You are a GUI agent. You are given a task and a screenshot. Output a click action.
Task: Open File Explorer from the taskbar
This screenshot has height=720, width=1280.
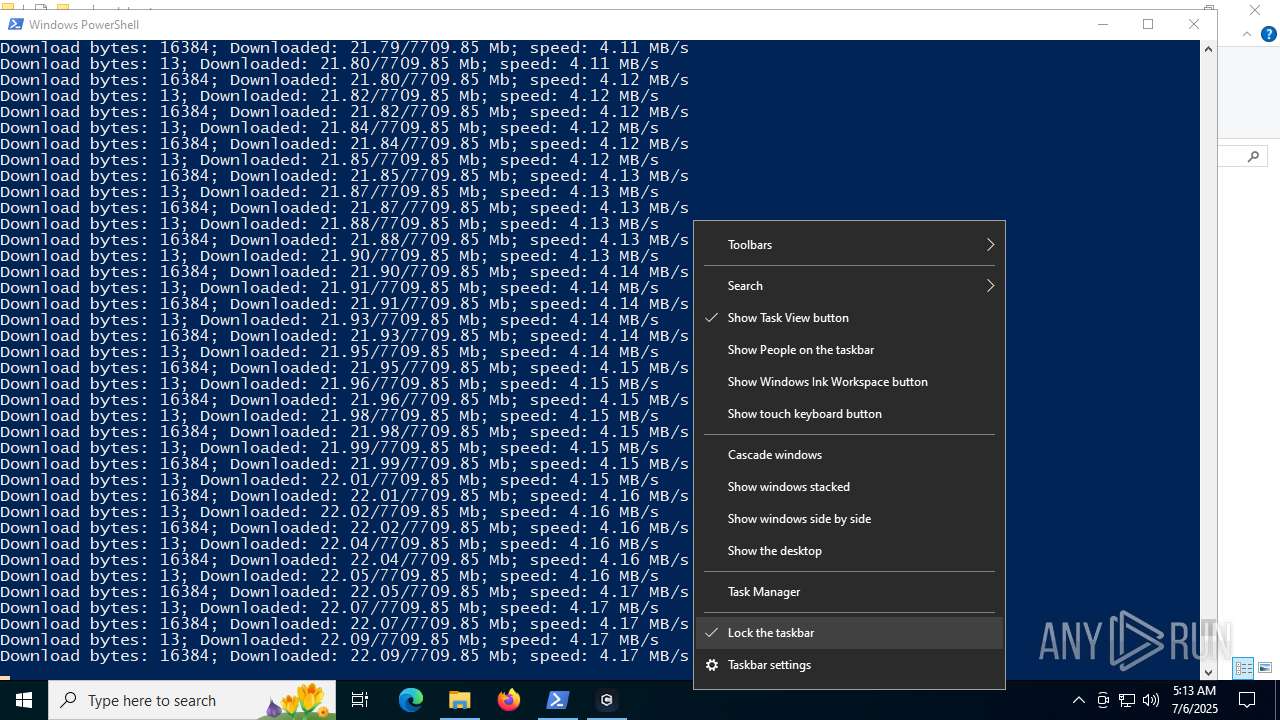[x=460, y=700]
